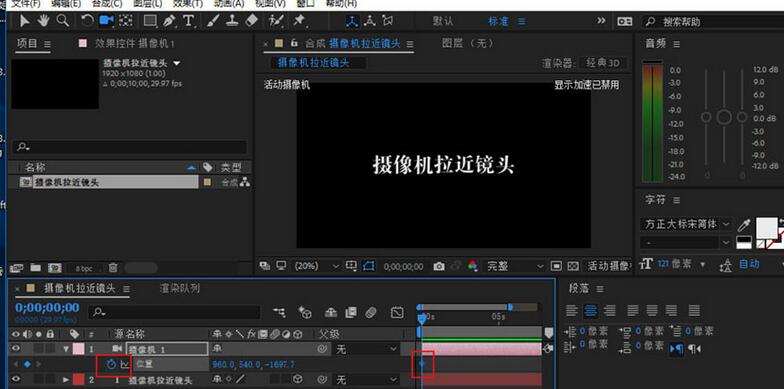
Task: Click the new folder icon in Project panel
Action: (36, 268)
